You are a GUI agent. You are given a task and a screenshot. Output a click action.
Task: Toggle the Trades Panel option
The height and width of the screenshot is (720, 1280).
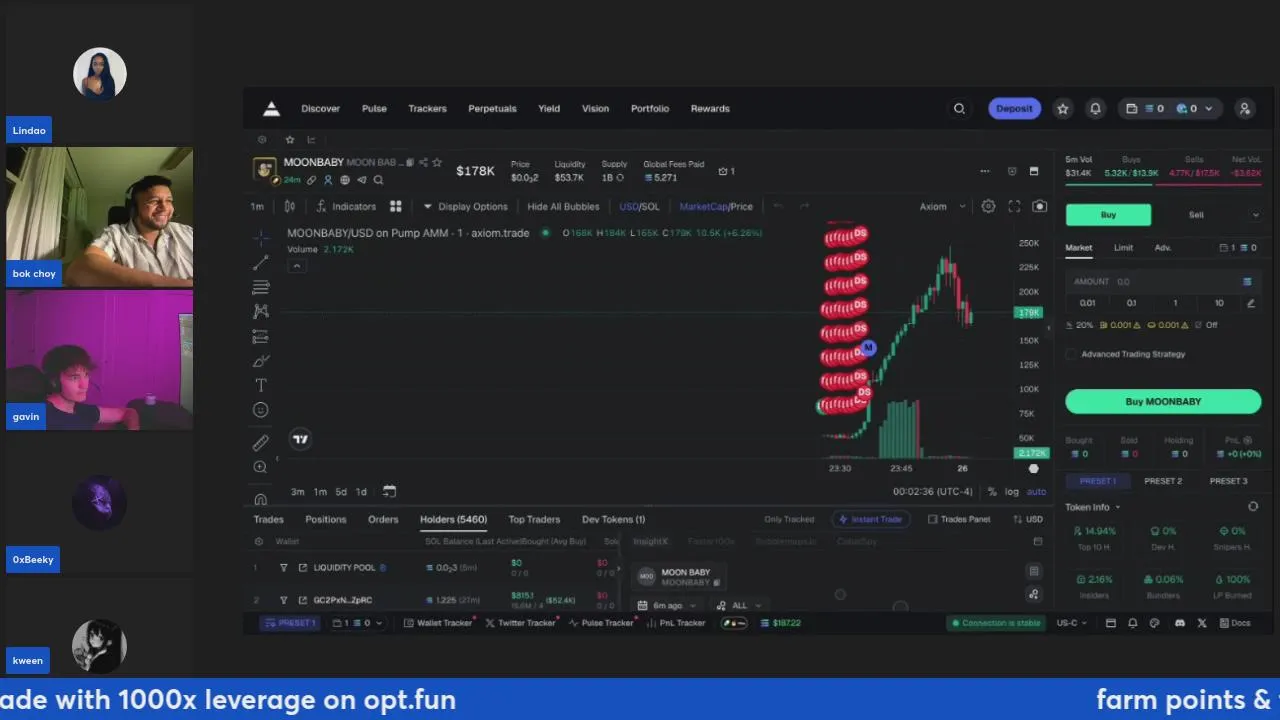(x=959, y=519)
